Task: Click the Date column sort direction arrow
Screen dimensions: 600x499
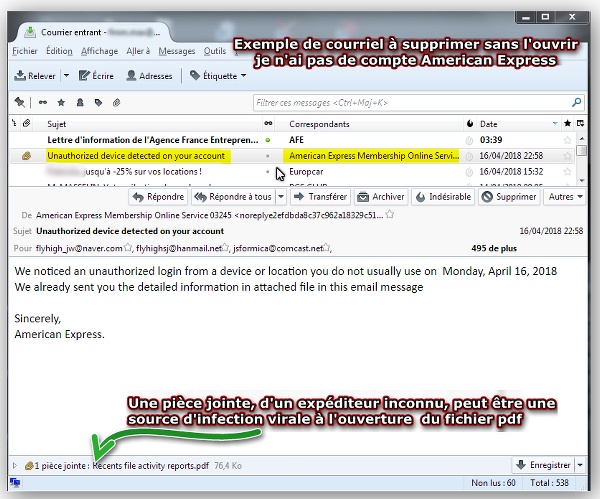Action: (555, 124)
